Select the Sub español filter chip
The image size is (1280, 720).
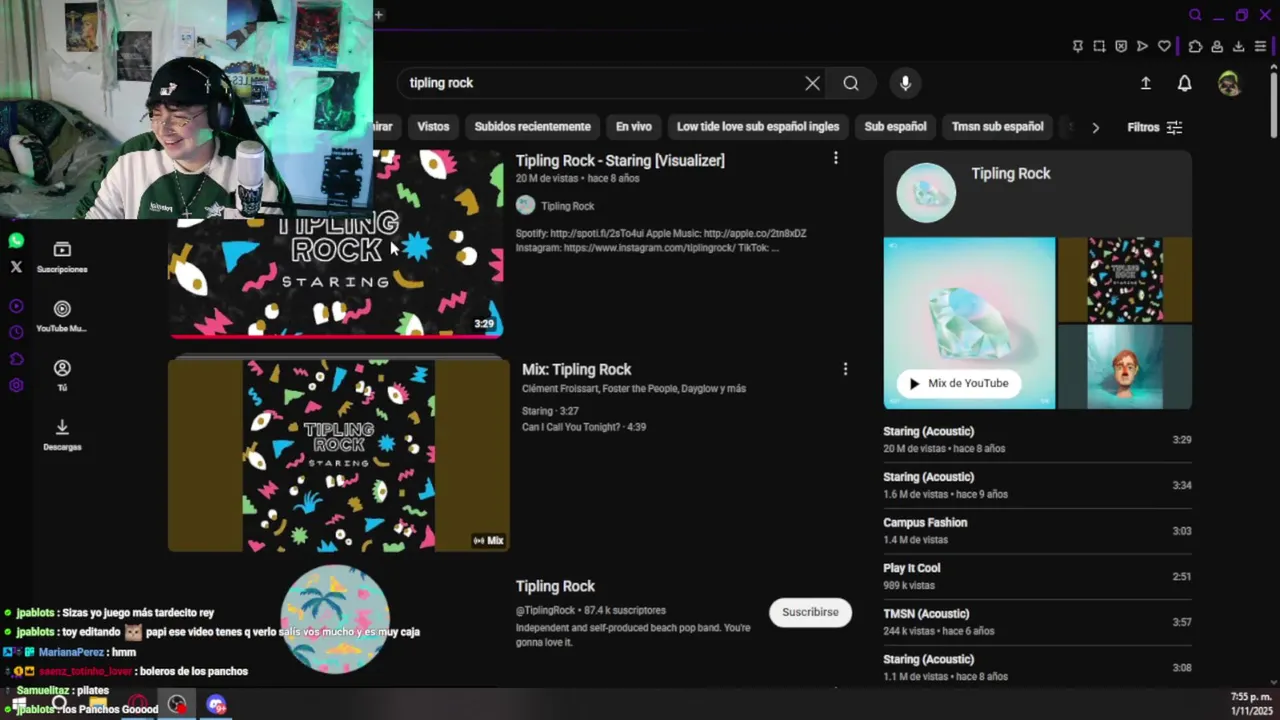coord(895,127)
